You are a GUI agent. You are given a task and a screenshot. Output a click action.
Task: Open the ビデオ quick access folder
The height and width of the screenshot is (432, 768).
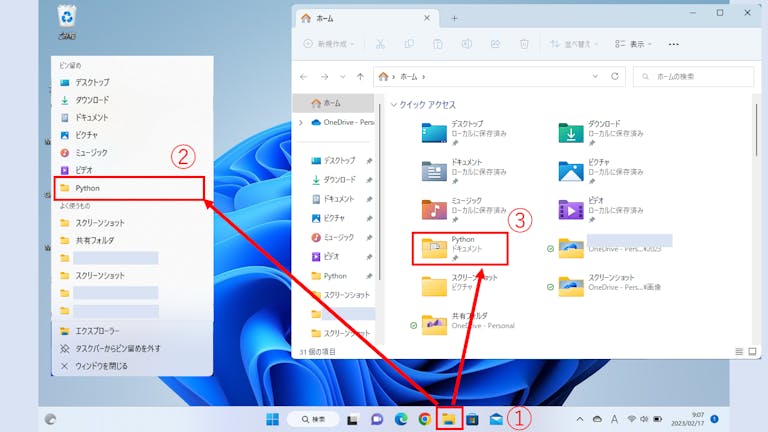click(x=601, y=210)
